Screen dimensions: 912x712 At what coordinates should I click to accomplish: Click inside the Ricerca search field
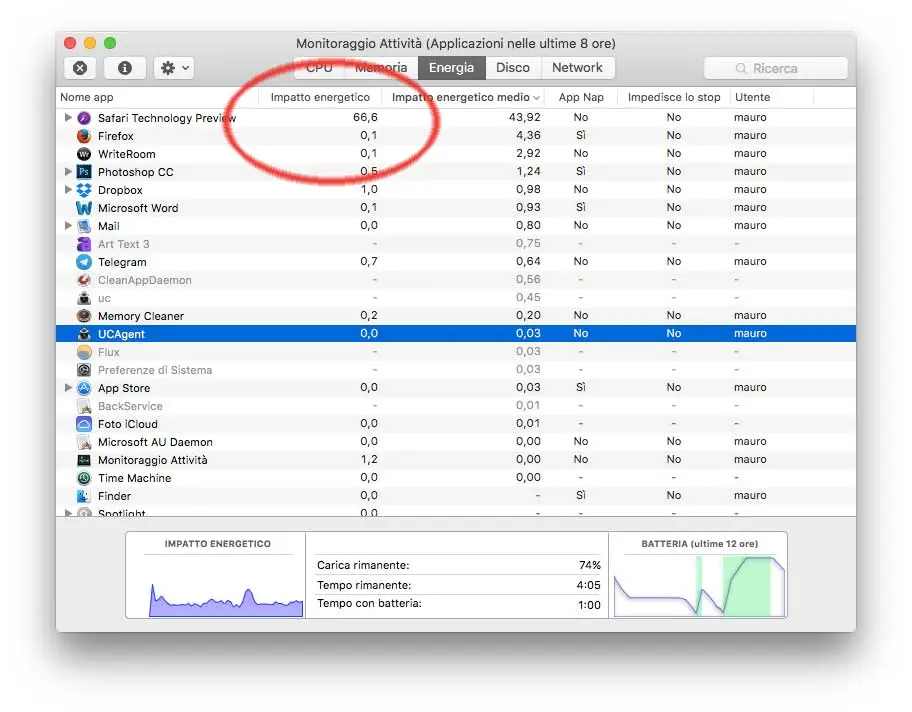[x=776, y=67]
